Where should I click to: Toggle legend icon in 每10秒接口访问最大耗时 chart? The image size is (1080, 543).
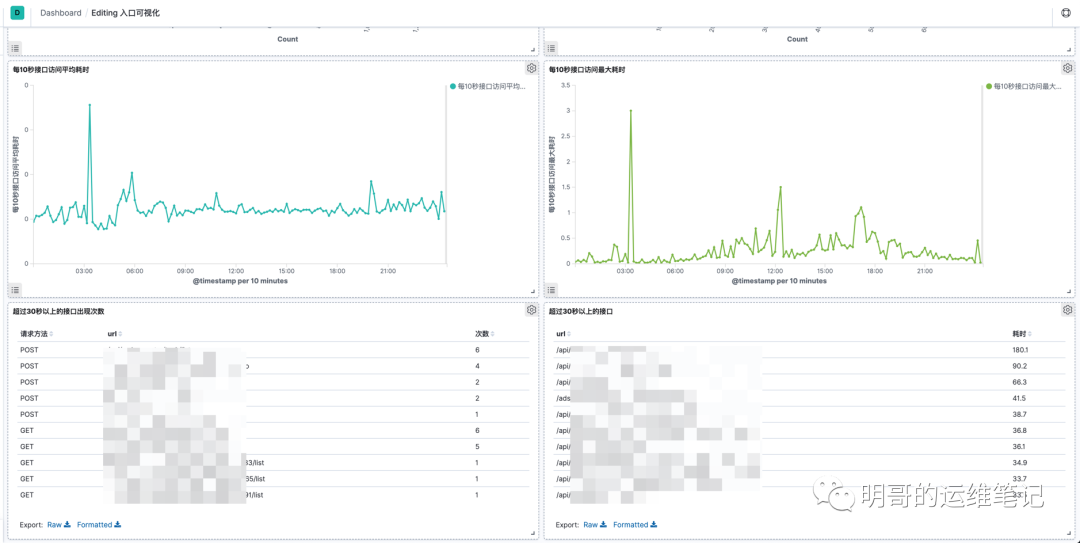551,289
